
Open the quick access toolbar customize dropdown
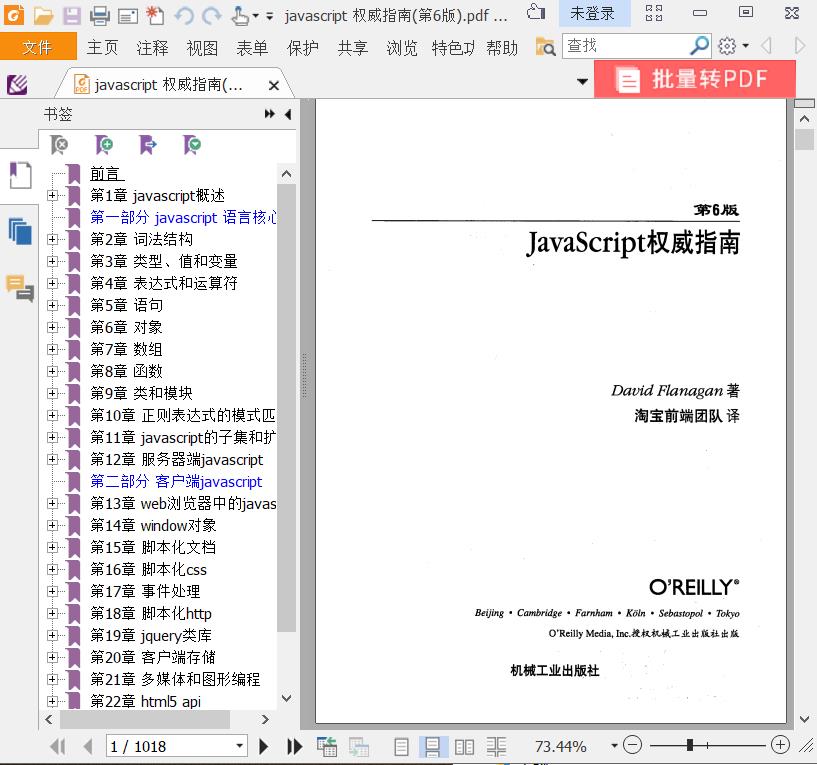[x=270, y=16]
